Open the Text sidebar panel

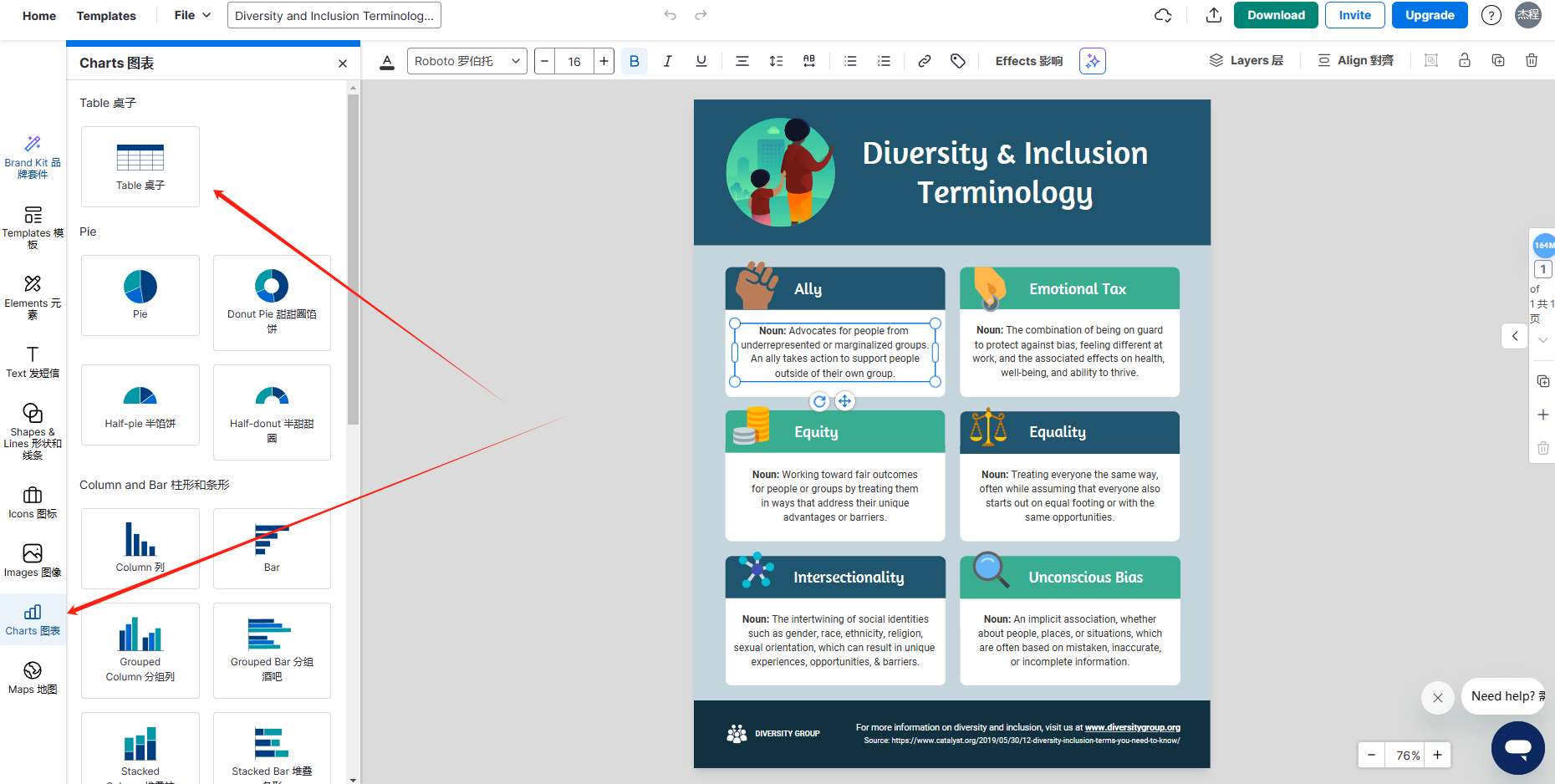pos(33,362)
